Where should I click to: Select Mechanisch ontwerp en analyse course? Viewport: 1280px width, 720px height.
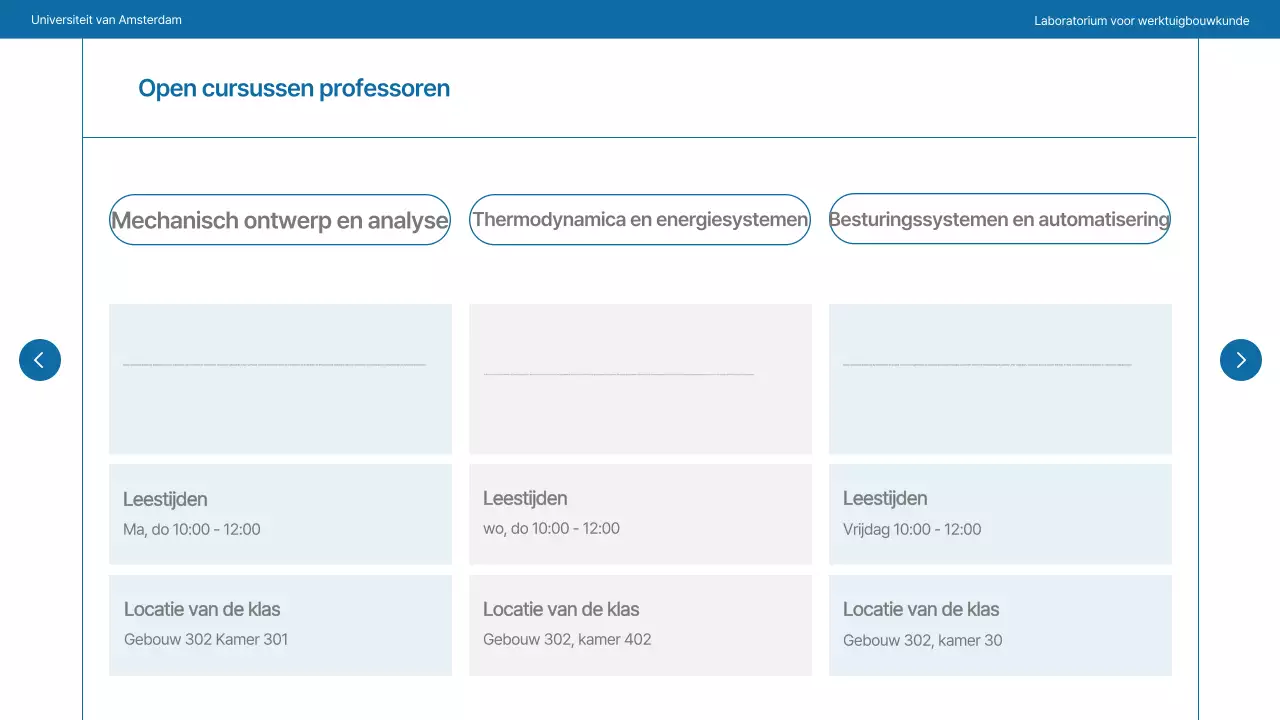click(x=280, y=219)
